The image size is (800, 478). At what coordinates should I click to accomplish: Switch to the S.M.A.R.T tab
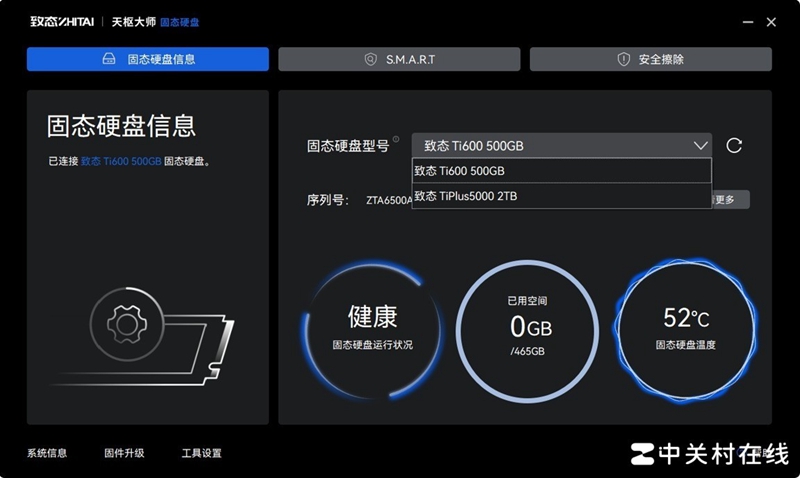399,59
